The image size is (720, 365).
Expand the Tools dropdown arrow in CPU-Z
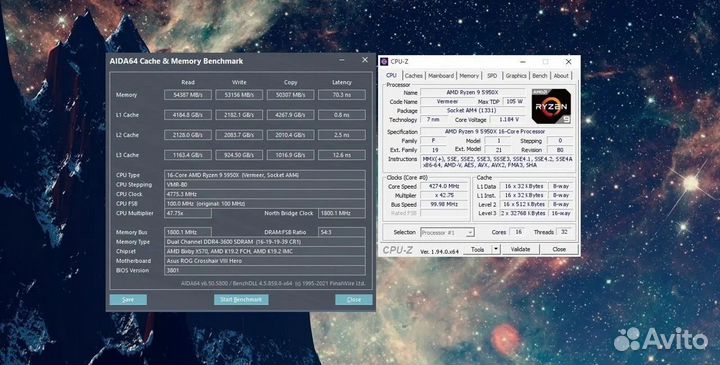[496, 249]
